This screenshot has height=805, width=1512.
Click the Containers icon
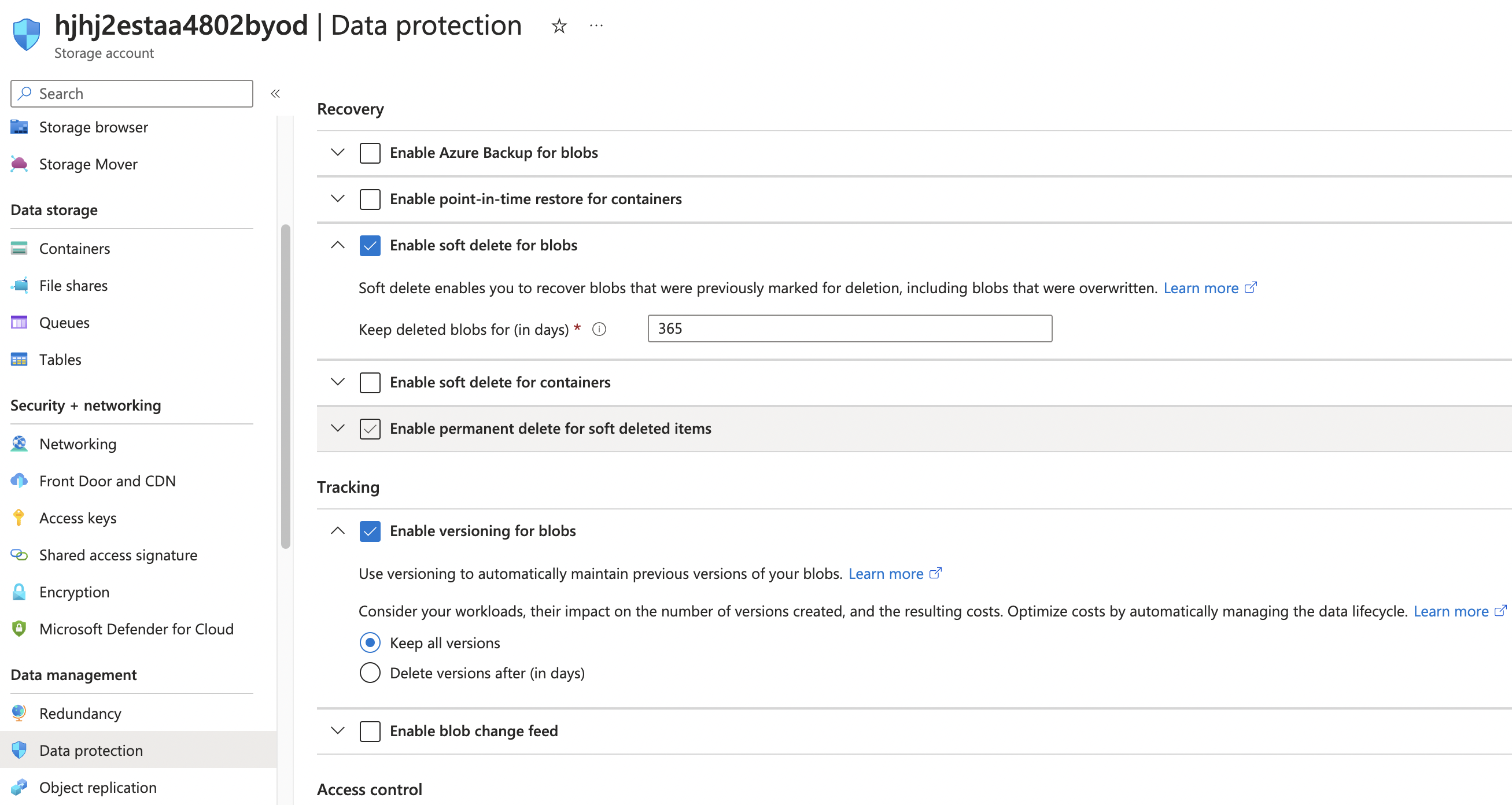point(19,249)
